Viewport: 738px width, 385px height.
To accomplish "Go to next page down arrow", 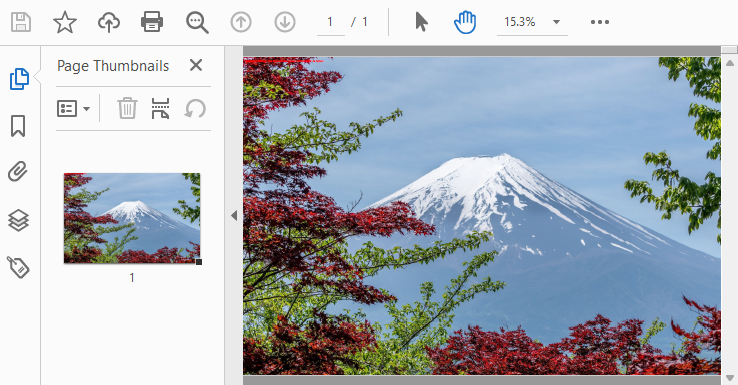I will [285, 22].
